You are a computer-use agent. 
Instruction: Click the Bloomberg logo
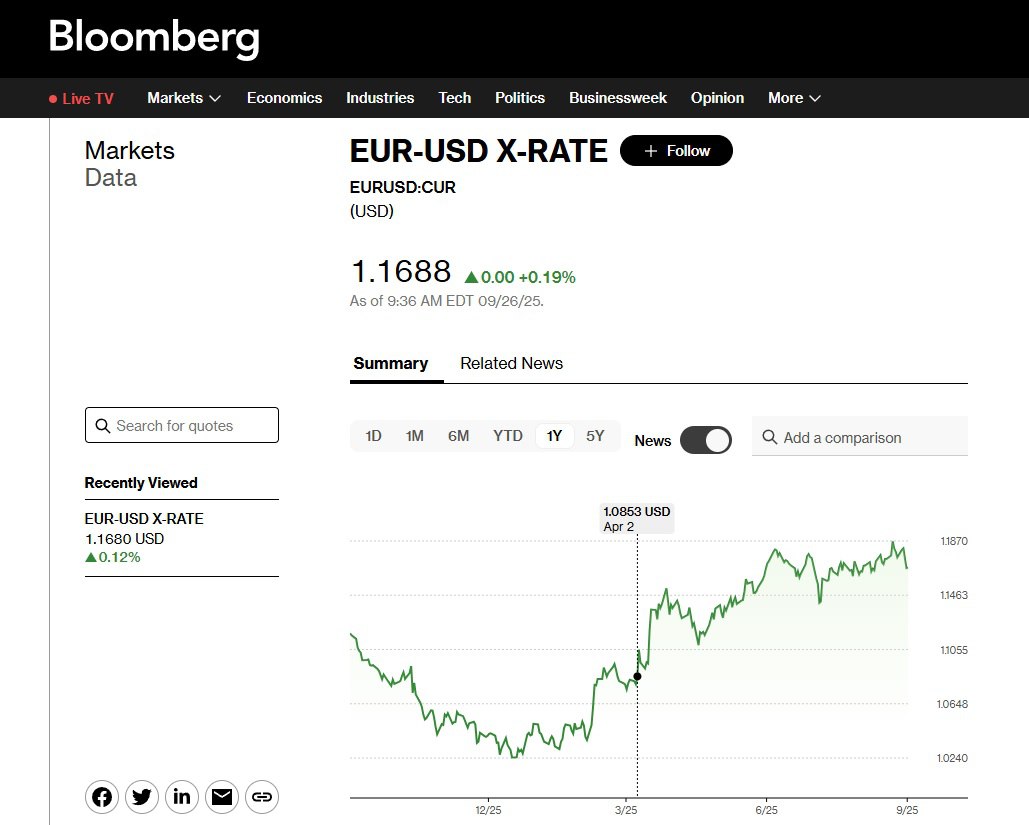click(154, 38)
